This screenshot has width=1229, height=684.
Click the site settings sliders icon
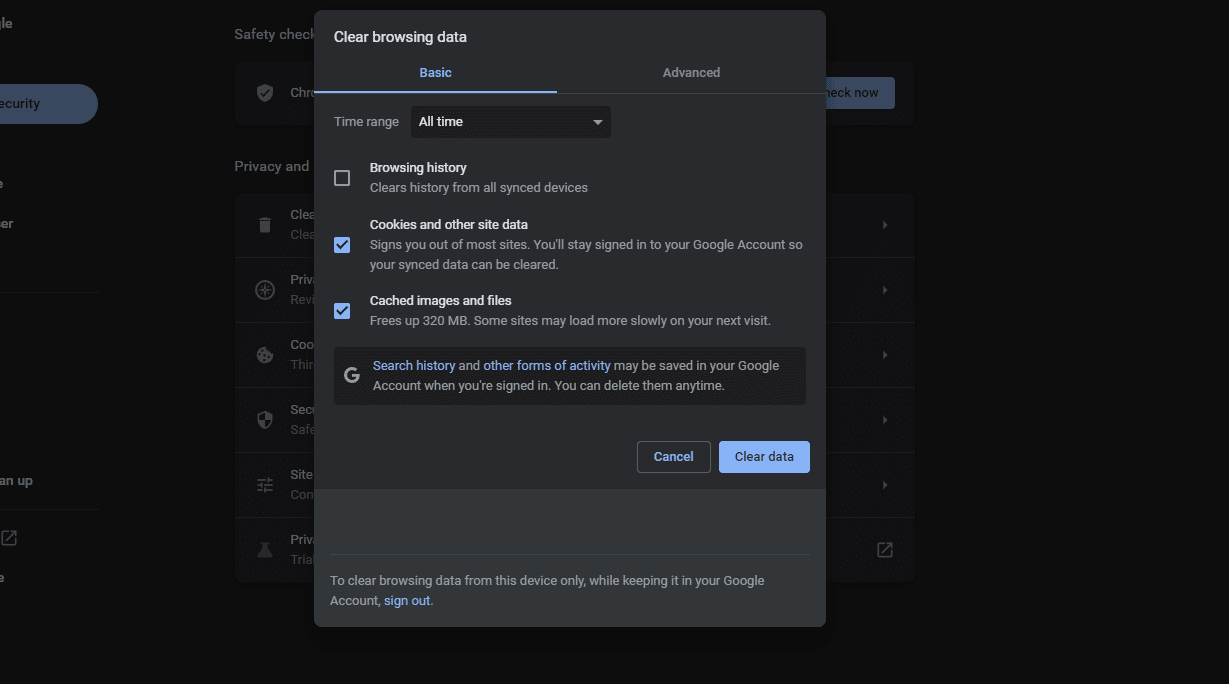click(x=265, y=485)
